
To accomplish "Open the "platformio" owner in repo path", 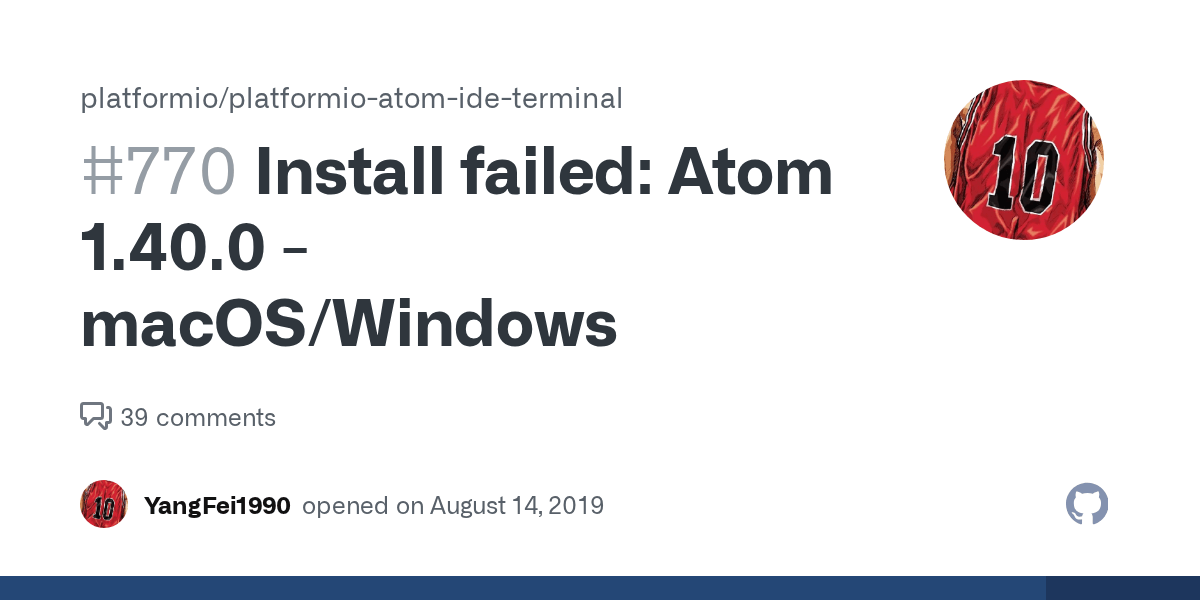I will pyautogui.click(x=135, y=98).
